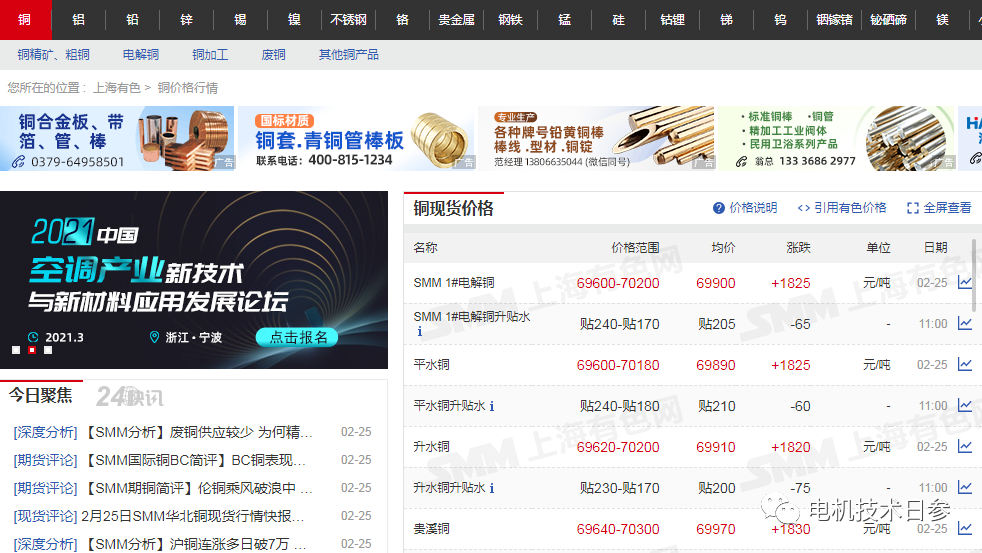Switch to the 24快讯 tab
Viewport: 982px width, 553px height.
tap(129, 397)
